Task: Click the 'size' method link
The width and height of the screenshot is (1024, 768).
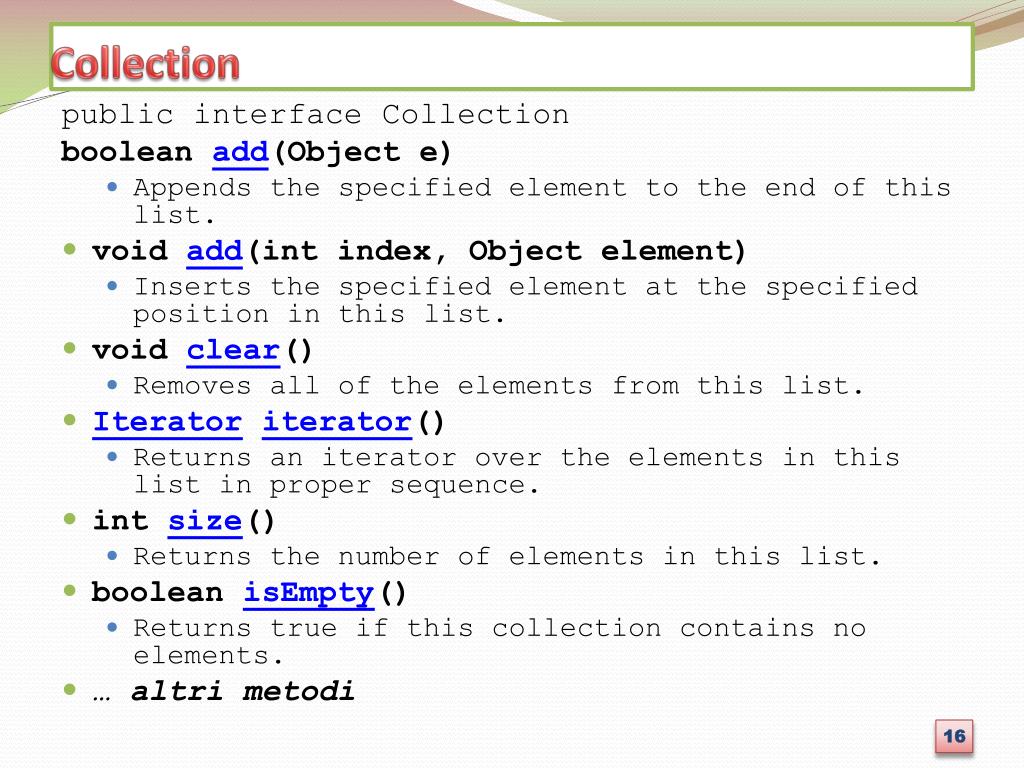Action: point(205,522)
